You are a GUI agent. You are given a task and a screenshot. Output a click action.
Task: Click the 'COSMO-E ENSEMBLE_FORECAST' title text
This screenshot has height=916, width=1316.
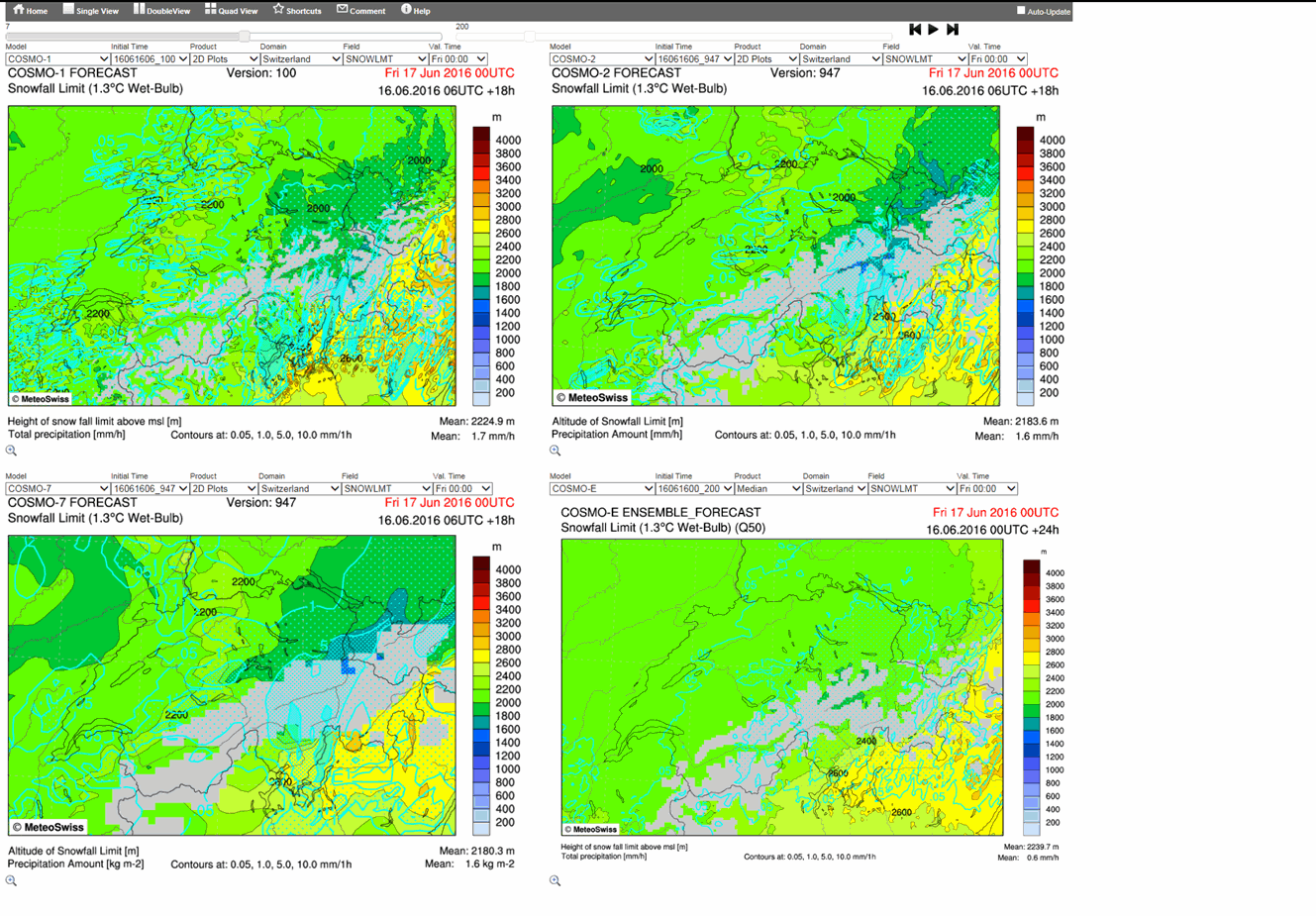pyautogui.click(x=660, y=513)
